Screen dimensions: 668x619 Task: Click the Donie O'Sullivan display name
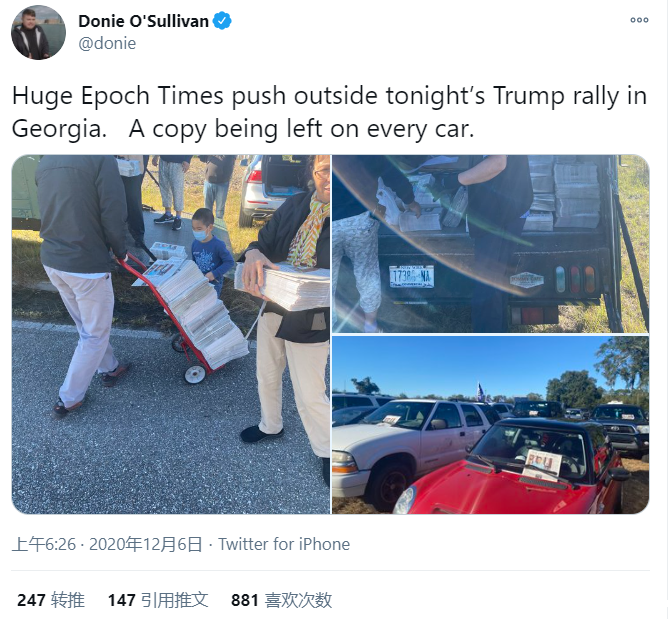pyautogui.click(x=143, y=21)
